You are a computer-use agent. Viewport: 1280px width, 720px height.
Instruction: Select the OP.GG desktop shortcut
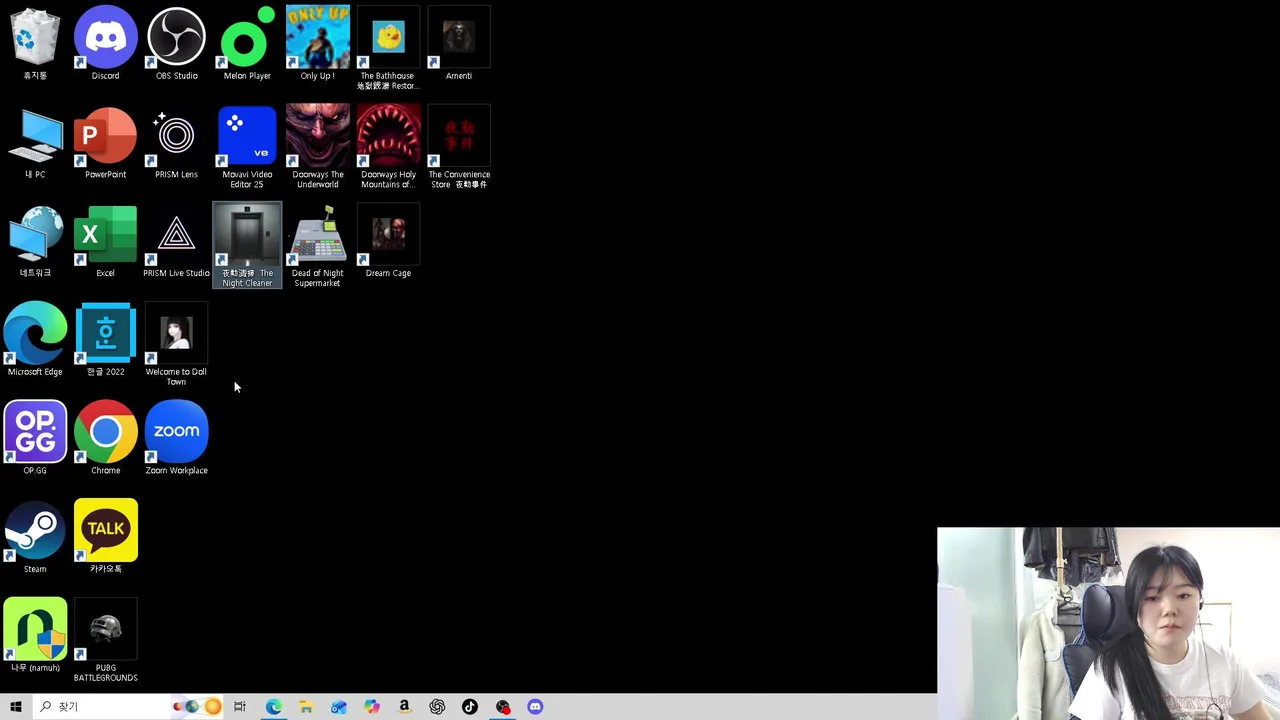(35, 439)
